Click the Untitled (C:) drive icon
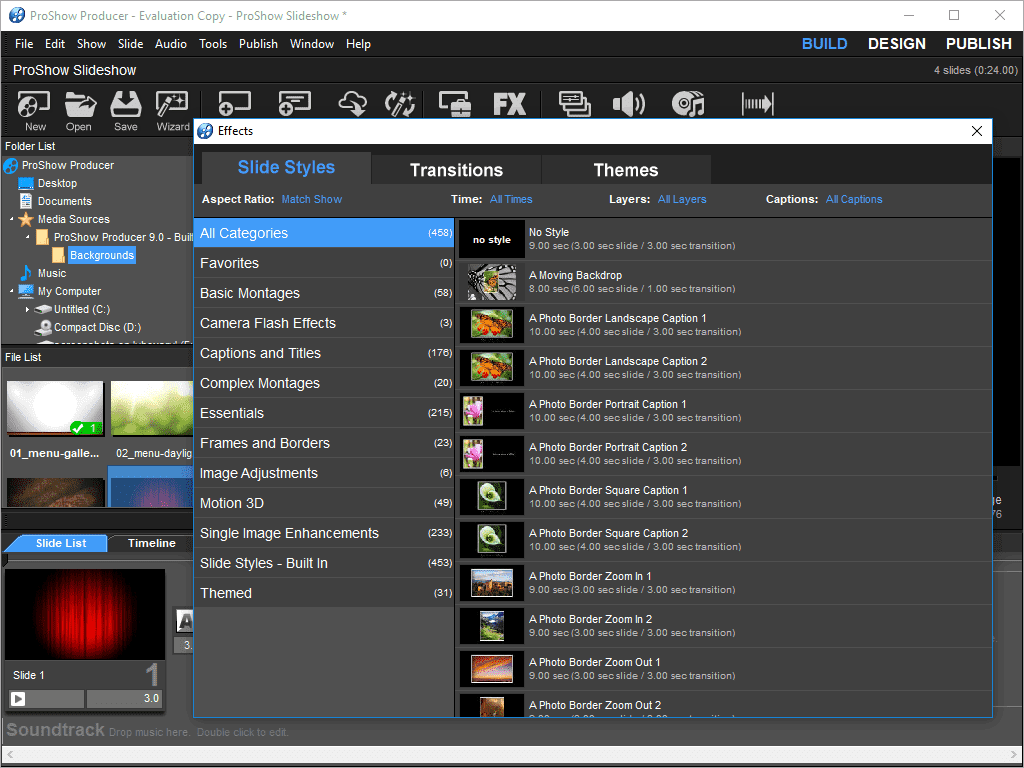1024x768 pixels. point(43,309)
